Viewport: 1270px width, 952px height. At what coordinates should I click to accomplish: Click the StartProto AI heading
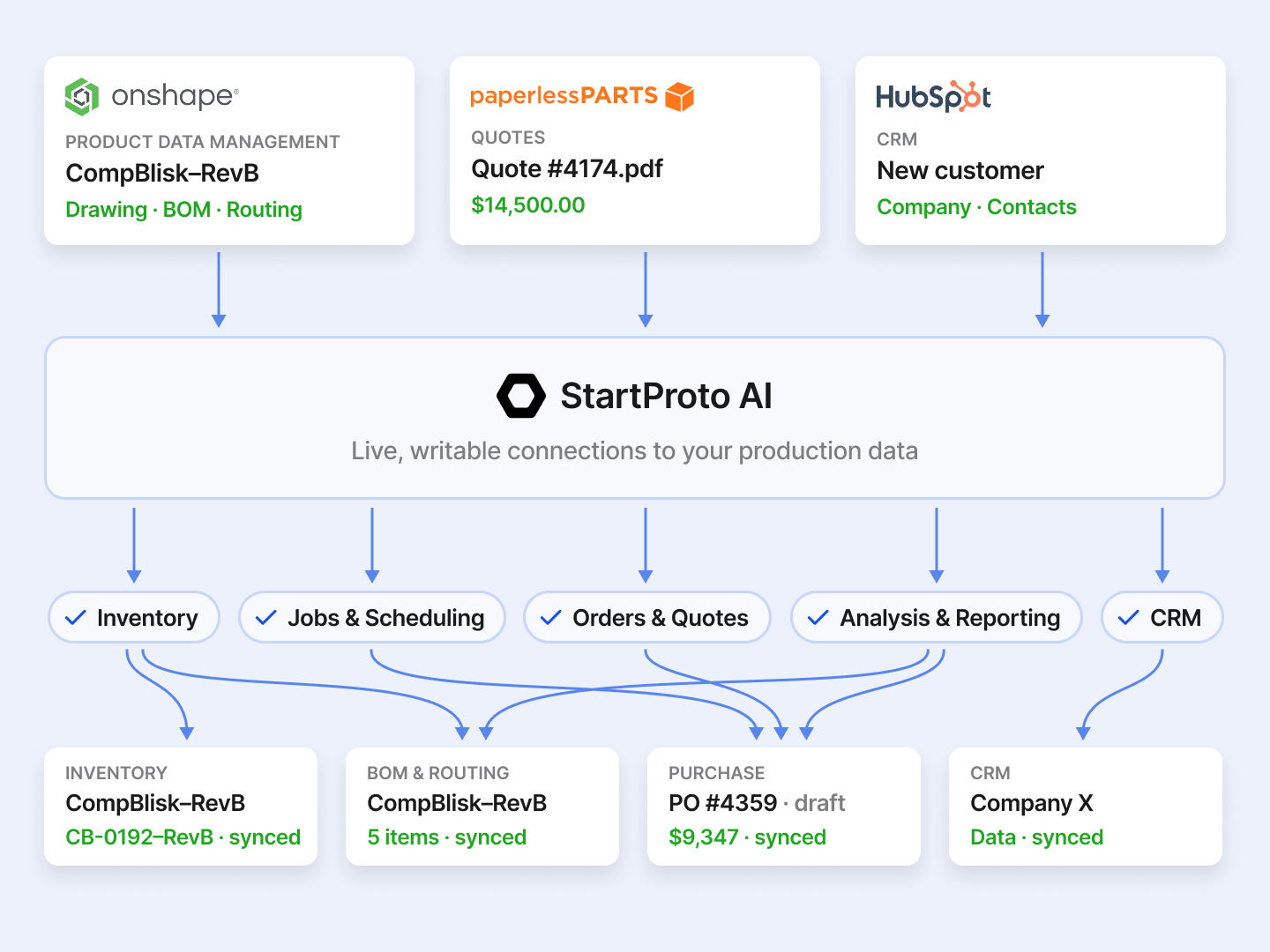(666, 396)
